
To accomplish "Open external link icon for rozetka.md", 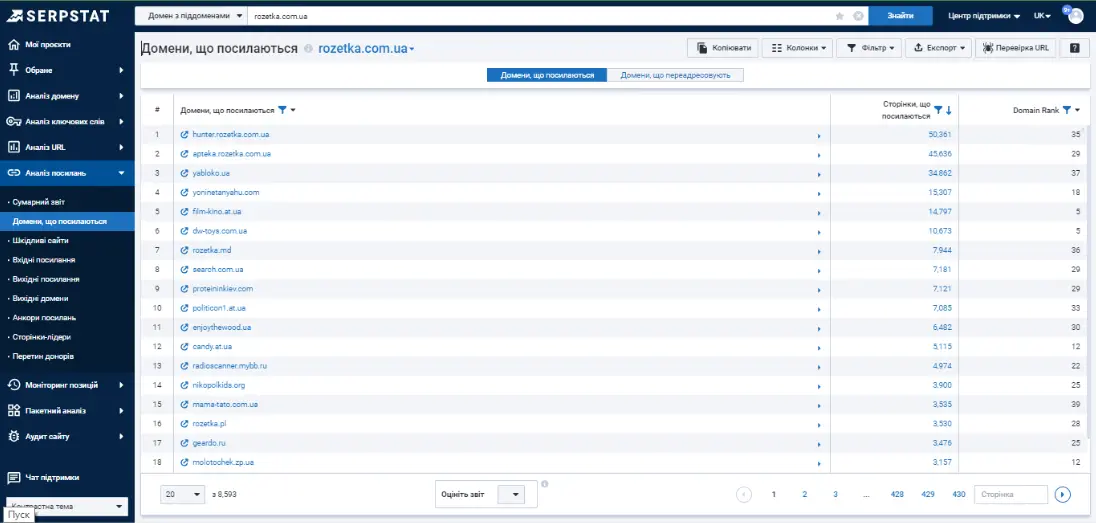I will pyautogui.click(x=185, y=250).
